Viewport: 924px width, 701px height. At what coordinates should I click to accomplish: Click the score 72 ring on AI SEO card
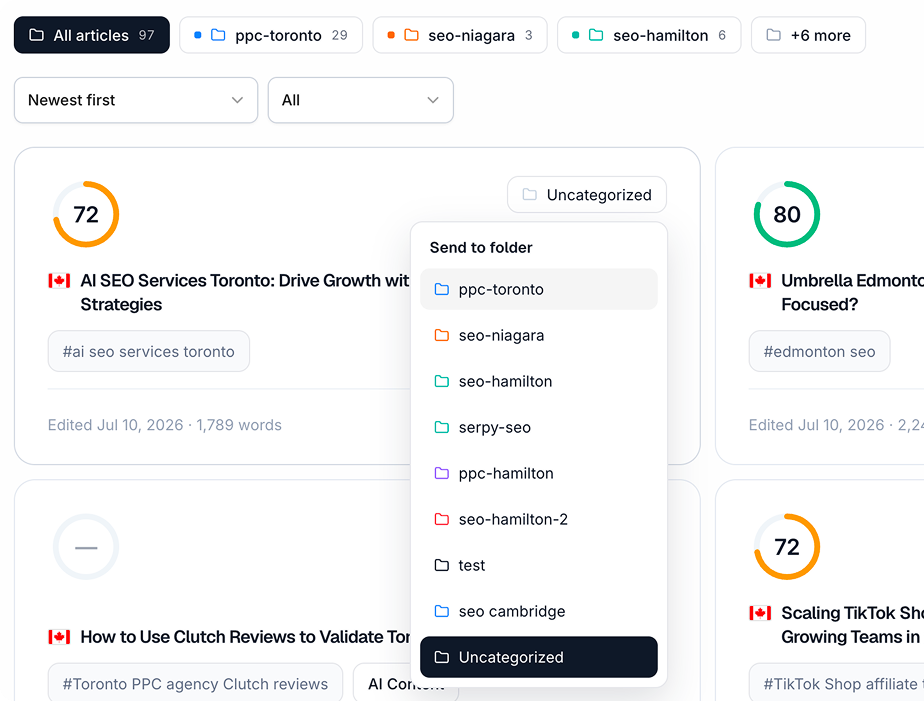pyautogui.click(x=86, y=214)
